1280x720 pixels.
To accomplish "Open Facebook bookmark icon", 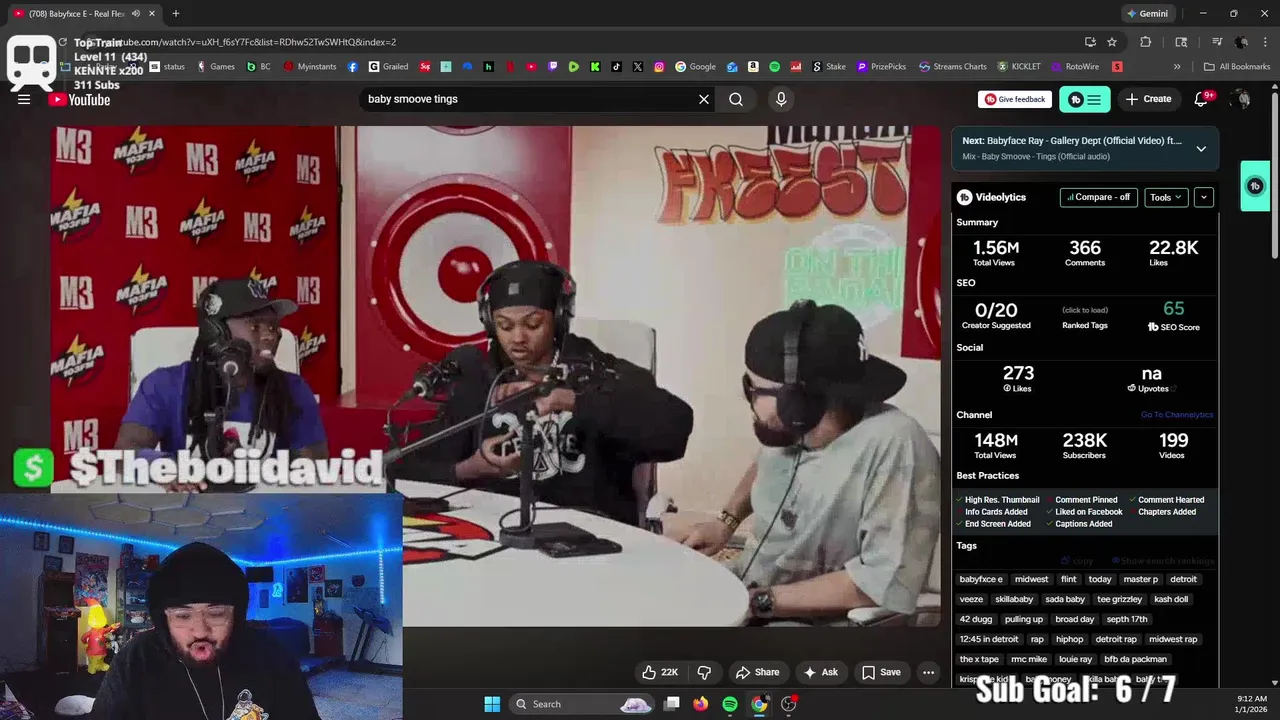I will click(353, 67).
